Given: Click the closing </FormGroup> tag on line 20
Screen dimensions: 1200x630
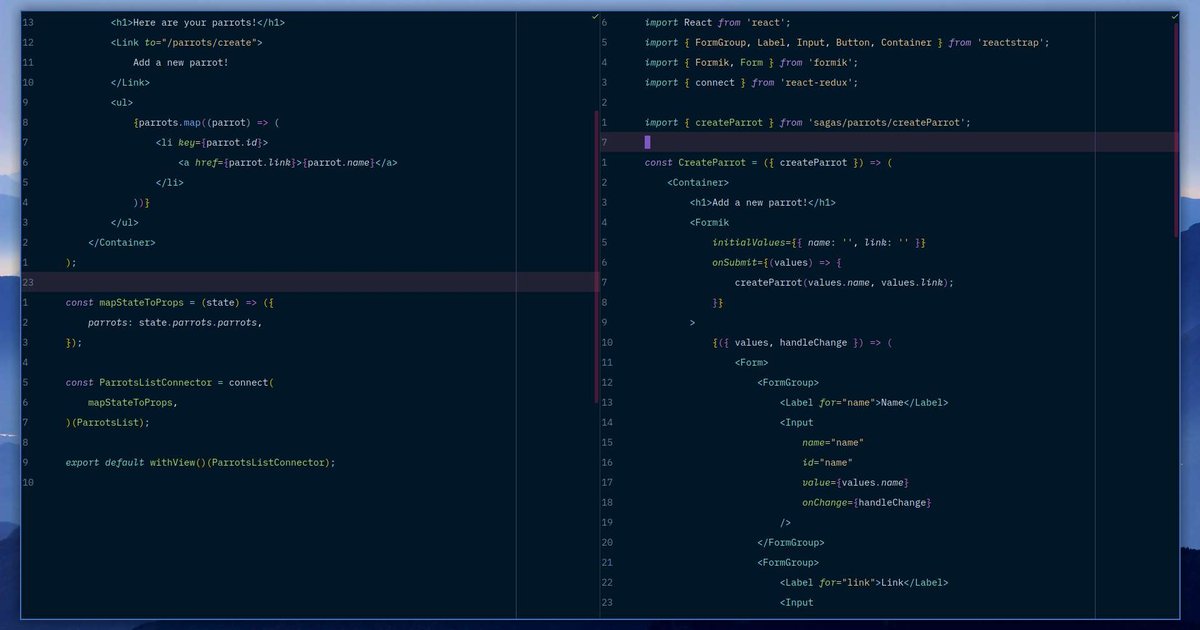Looking at the screenshot, I should click(x=791, y=542).
